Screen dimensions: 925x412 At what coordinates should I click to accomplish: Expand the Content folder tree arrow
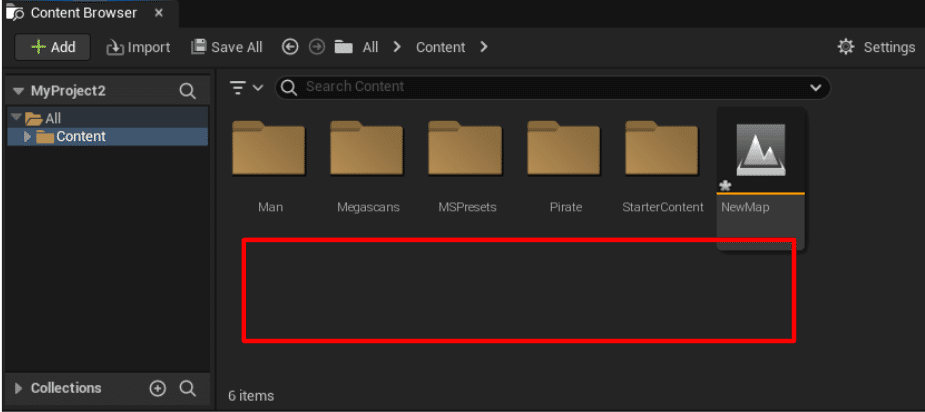[x=27, y=136]
